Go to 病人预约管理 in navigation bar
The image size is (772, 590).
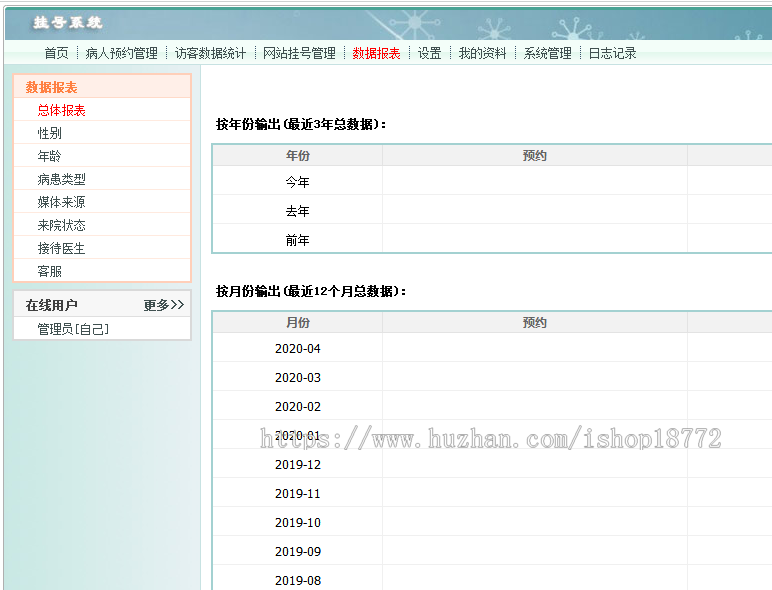[x=121, y=53]
